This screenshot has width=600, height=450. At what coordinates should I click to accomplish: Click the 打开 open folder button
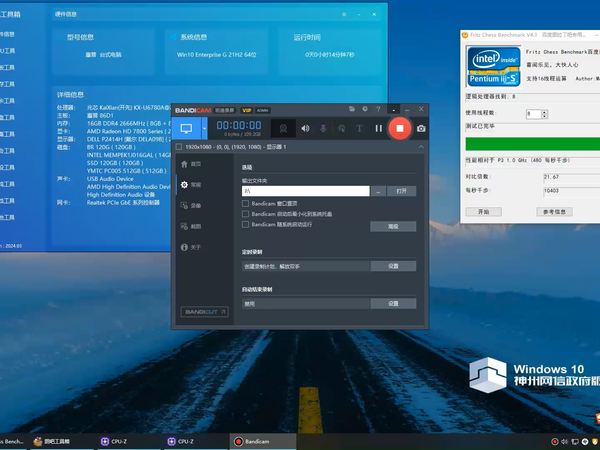tap(401, 191)
